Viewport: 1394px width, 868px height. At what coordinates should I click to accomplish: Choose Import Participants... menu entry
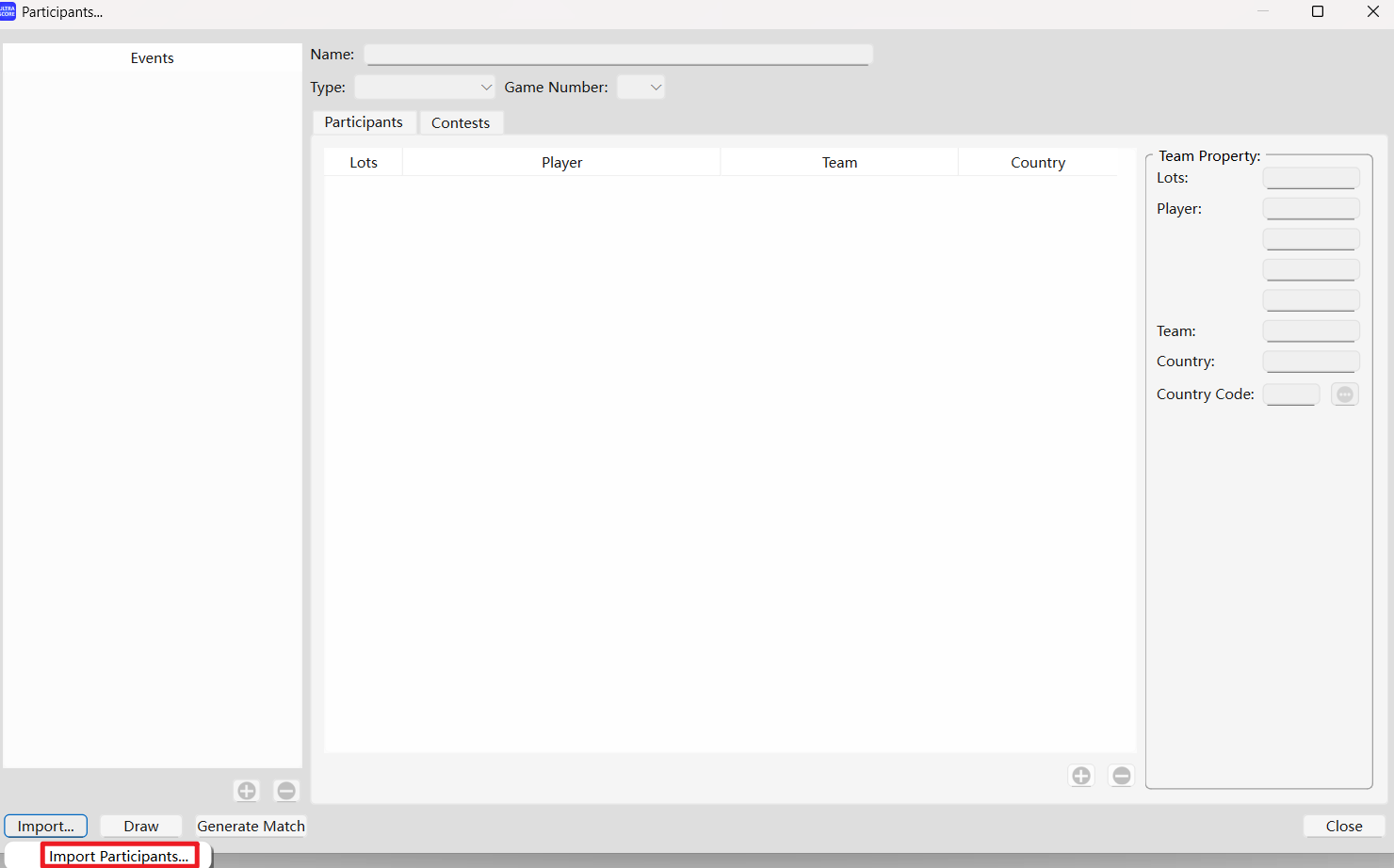coord(120,856)
